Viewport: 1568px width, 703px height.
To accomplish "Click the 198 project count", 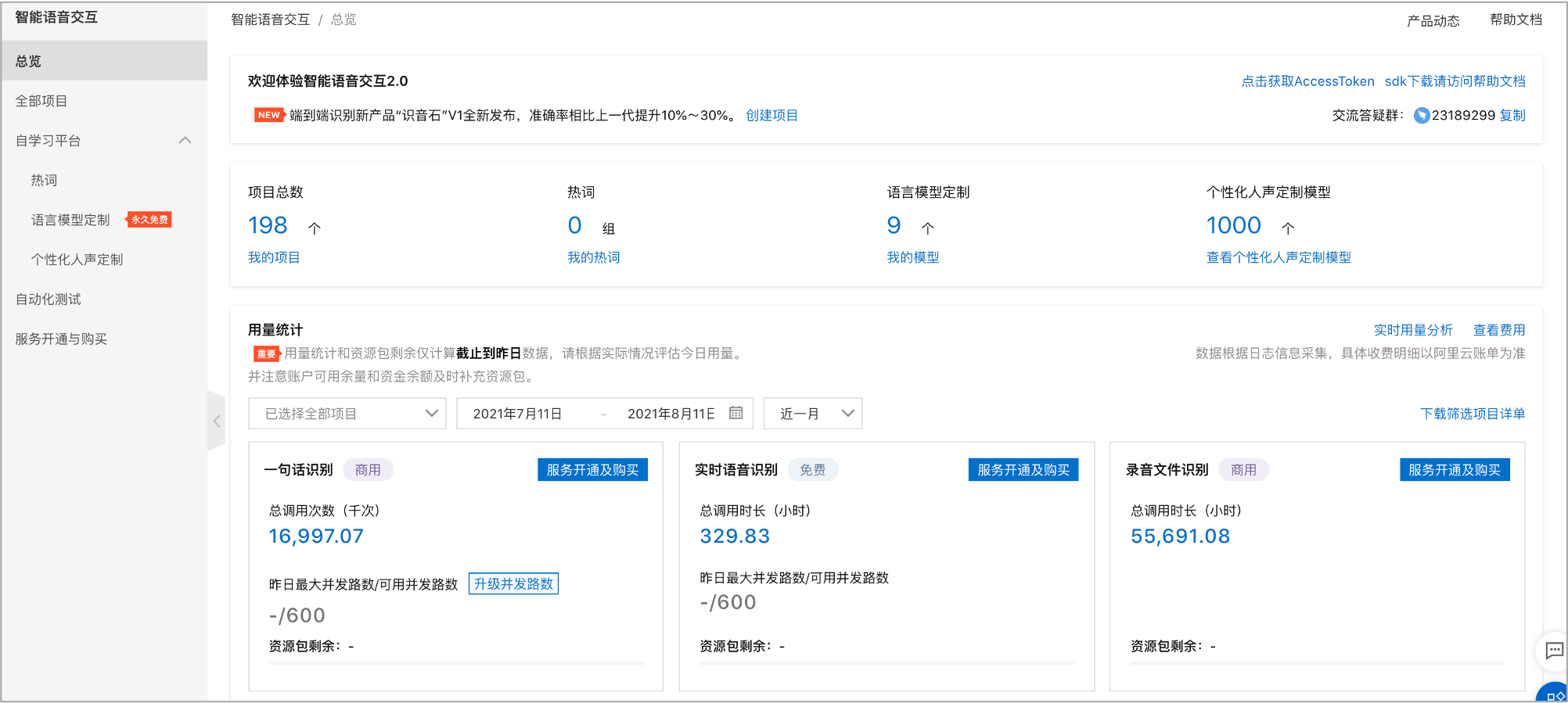I will (268, 225).
